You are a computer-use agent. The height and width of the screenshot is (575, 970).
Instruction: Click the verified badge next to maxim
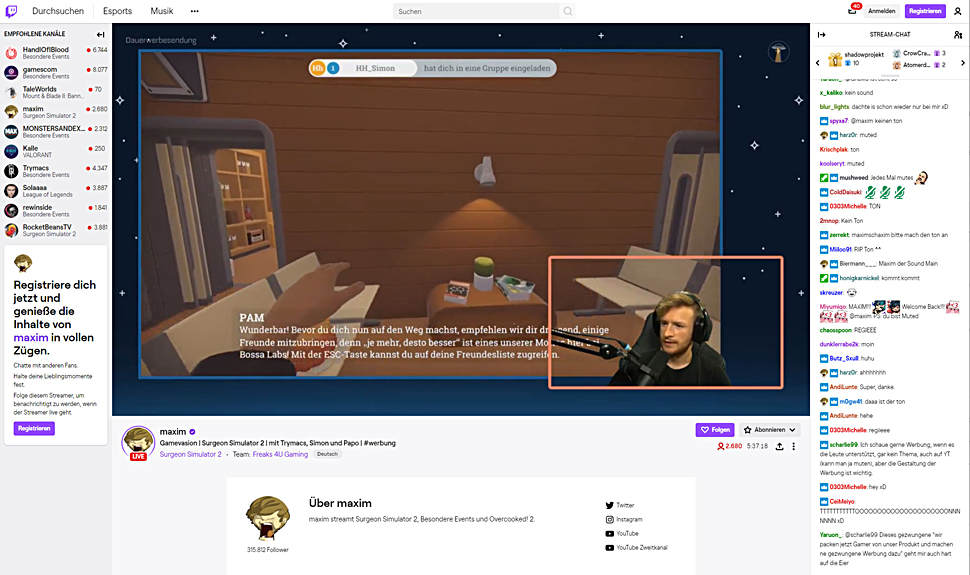192,432
